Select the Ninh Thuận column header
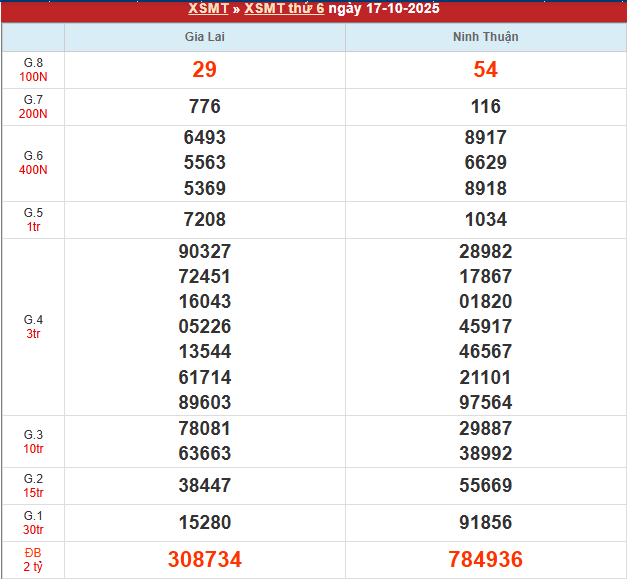This screenshot has height=579, width=627. [x=485, y=37]
